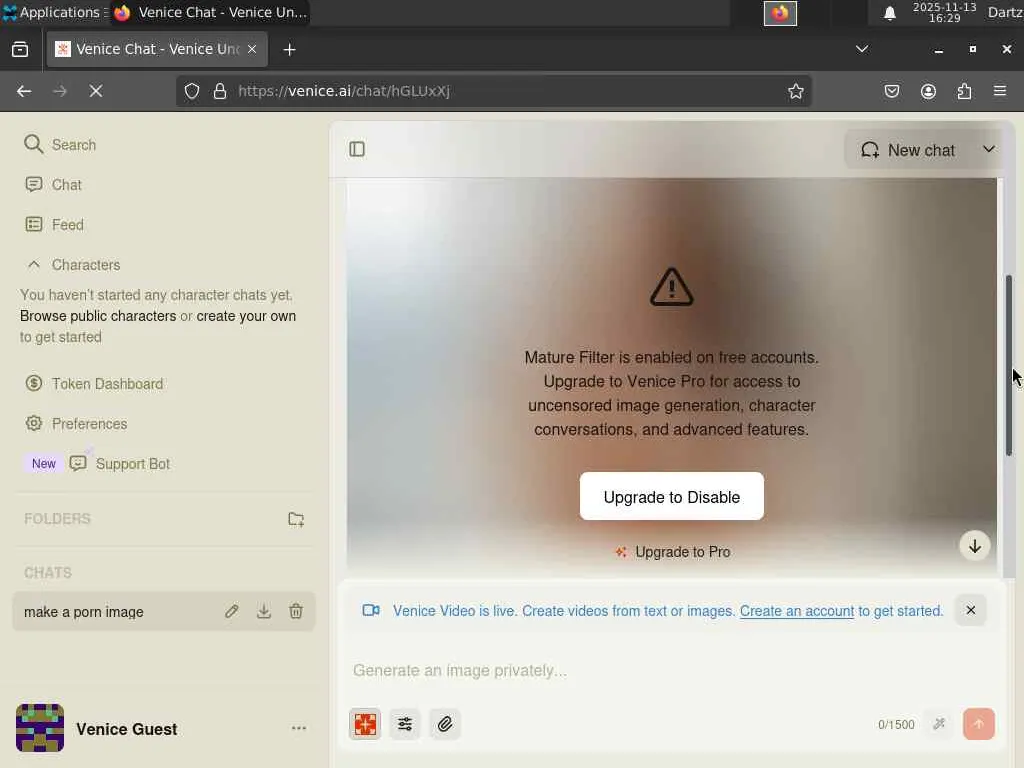Expand the New chat dropdown arrow
Viewport: 1024px width, 768px height.
pyautogui.click(x=989, y=150)
